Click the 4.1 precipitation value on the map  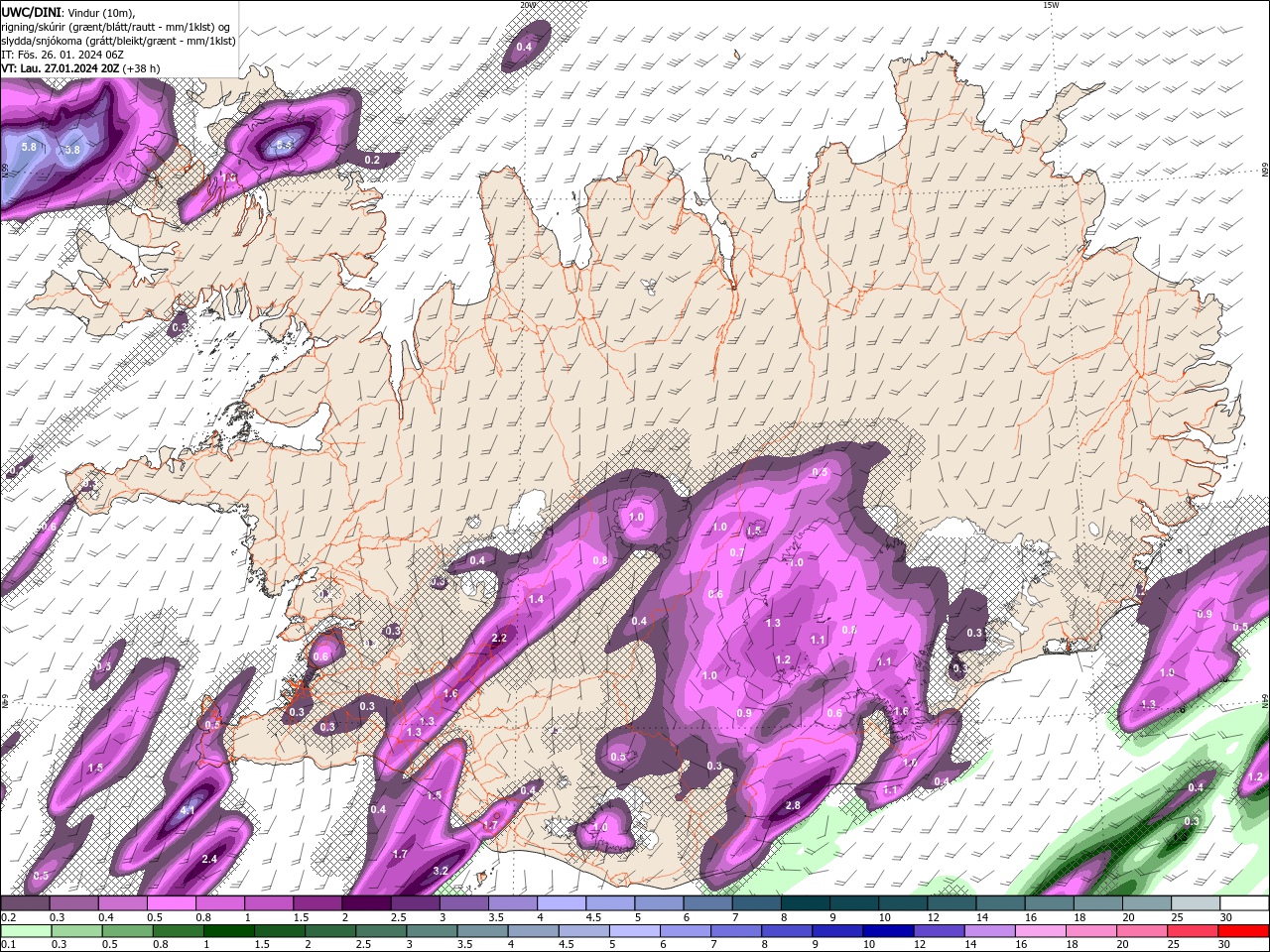[188, 810]
